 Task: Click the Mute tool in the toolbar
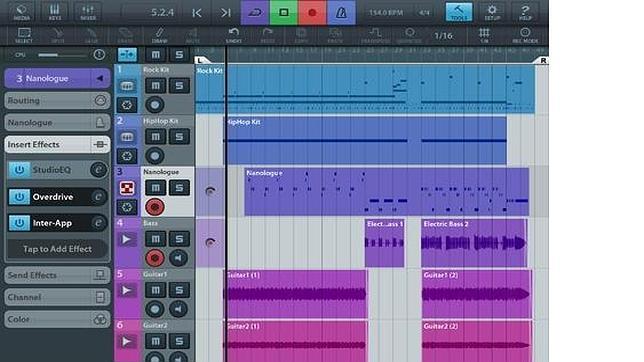pos(193,35)
